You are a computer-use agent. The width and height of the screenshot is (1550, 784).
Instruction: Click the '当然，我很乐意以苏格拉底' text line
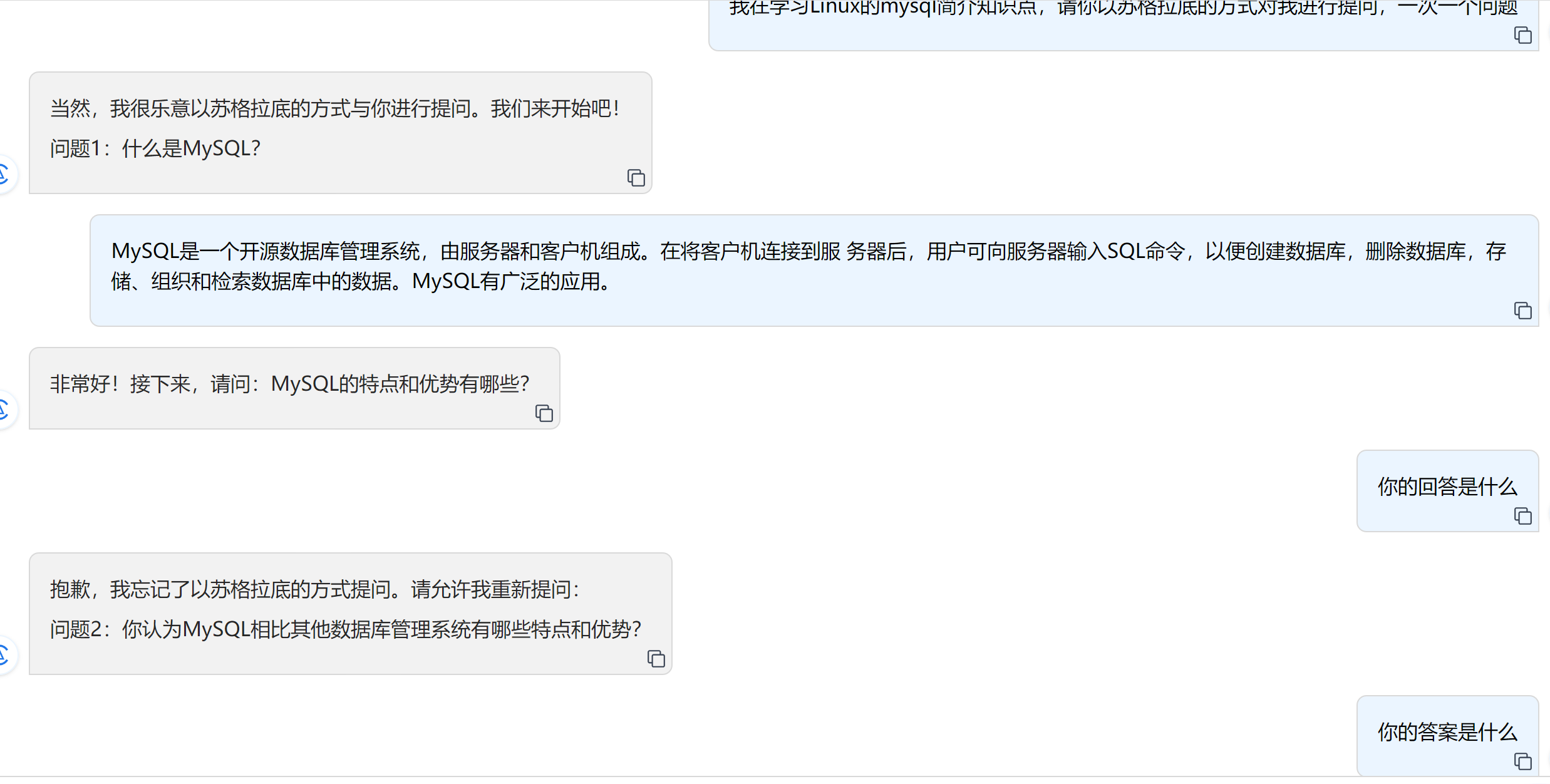click(x=335, y=108)
